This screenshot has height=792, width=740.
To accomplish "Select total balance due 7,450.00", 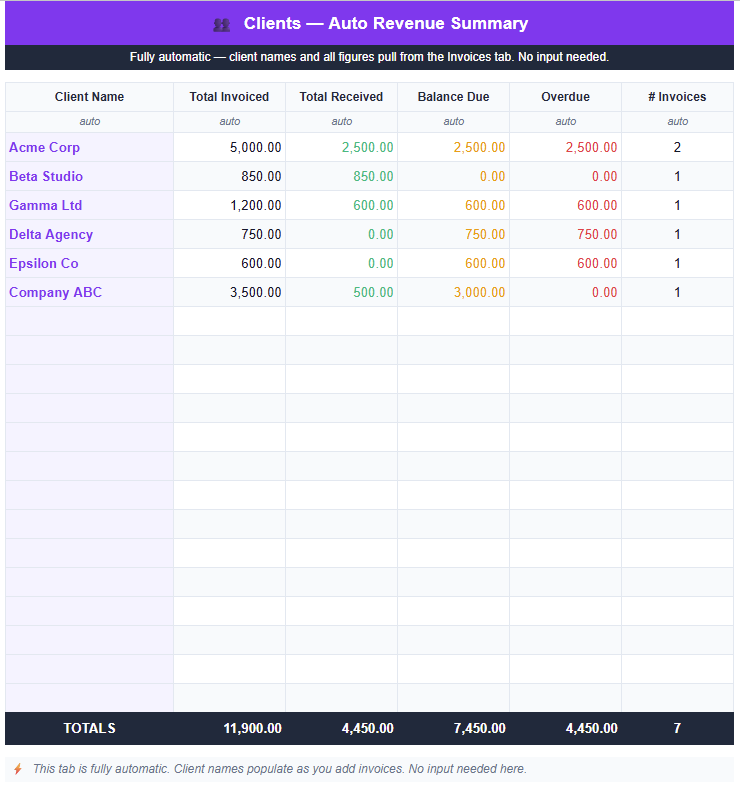I will coord(479,728).
